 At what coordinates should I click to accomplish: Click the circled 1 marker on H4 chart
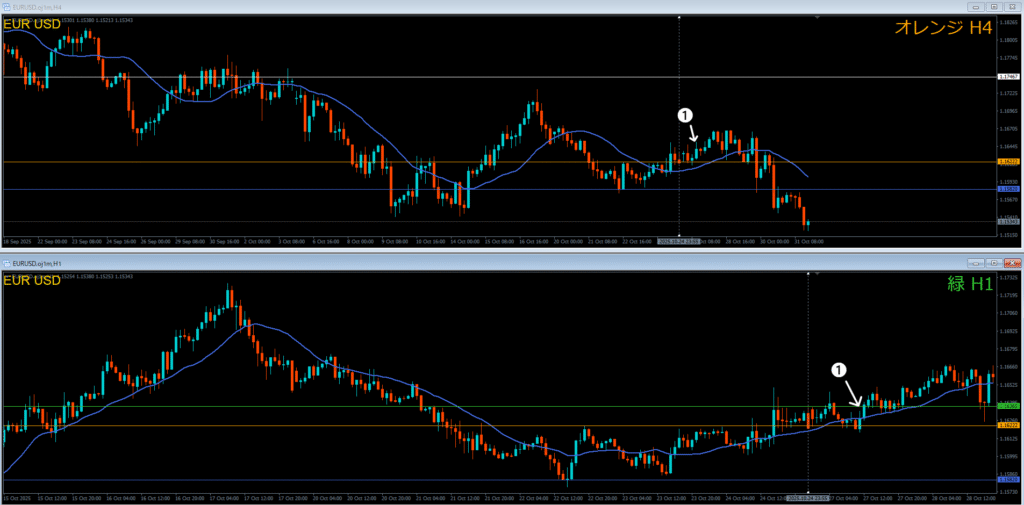click(685, 116)
